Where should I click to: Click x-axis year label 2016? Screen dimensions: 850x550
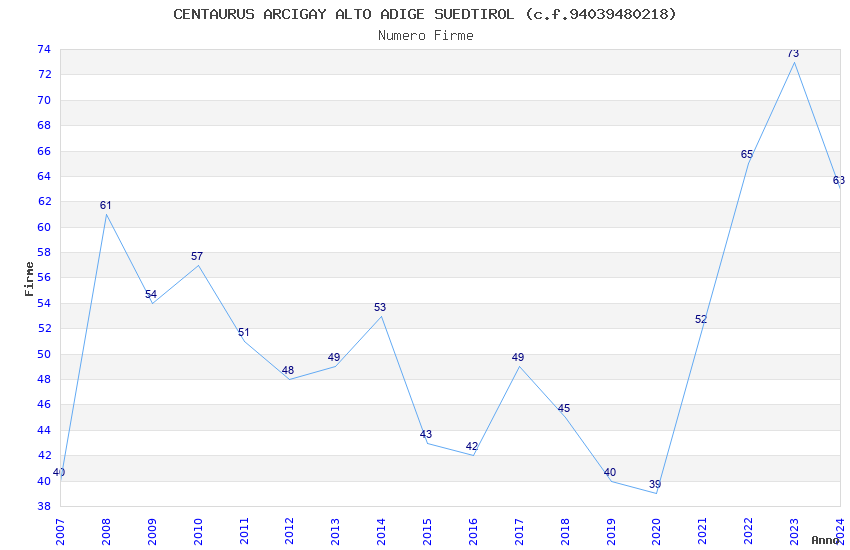point(473,532)
